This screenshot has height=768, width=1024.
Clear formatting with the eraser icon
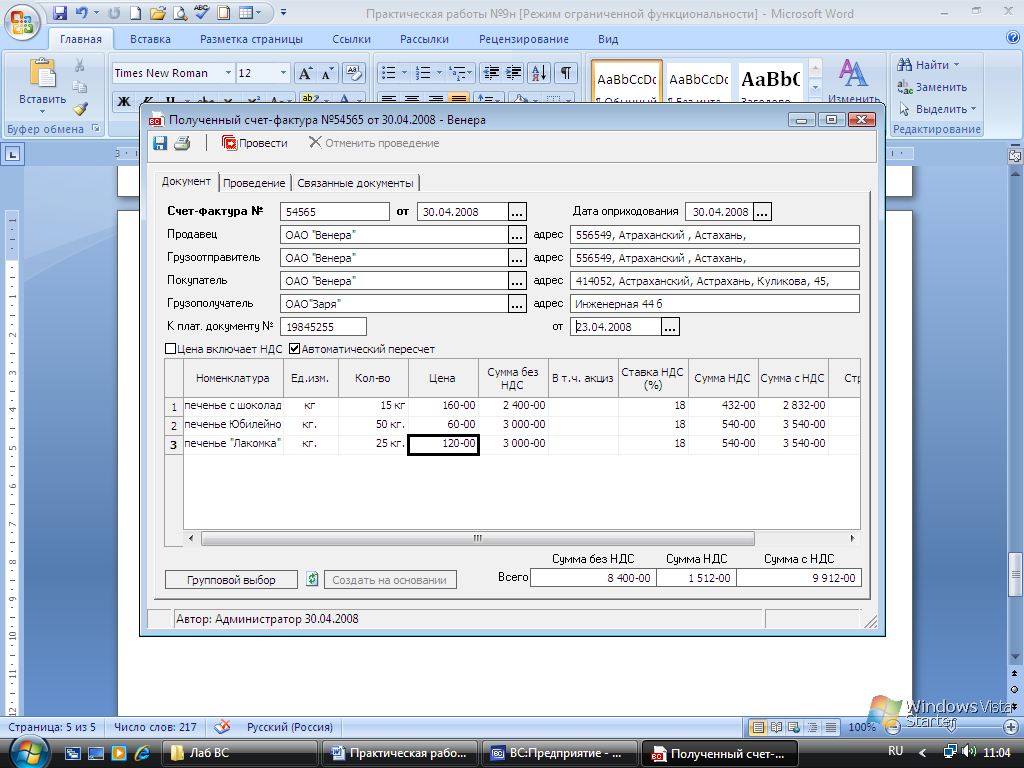[353, 73]
